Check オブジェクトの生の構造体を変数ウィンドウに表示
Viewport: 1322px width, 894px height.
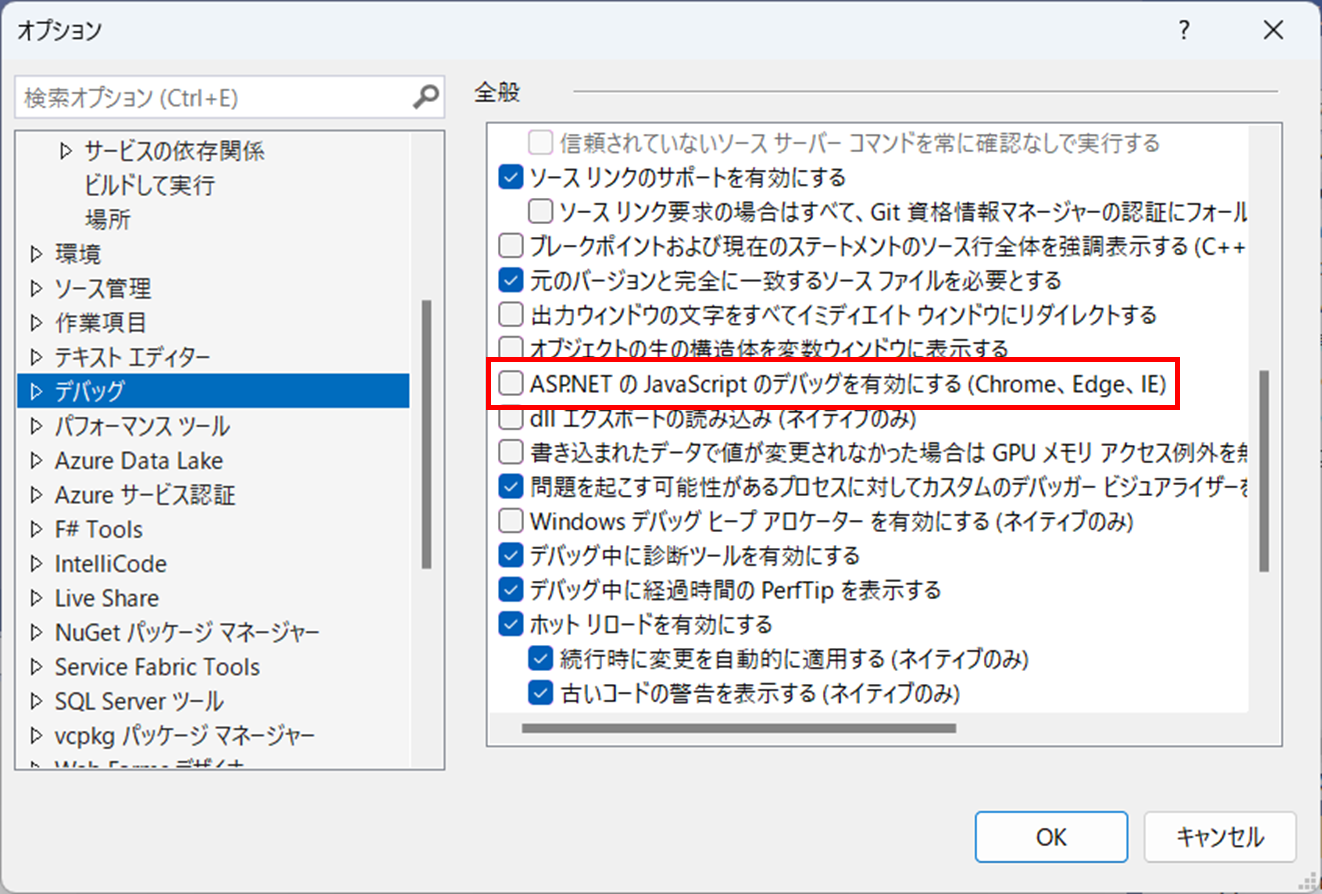pyautogui.click(x=511, y=349)
